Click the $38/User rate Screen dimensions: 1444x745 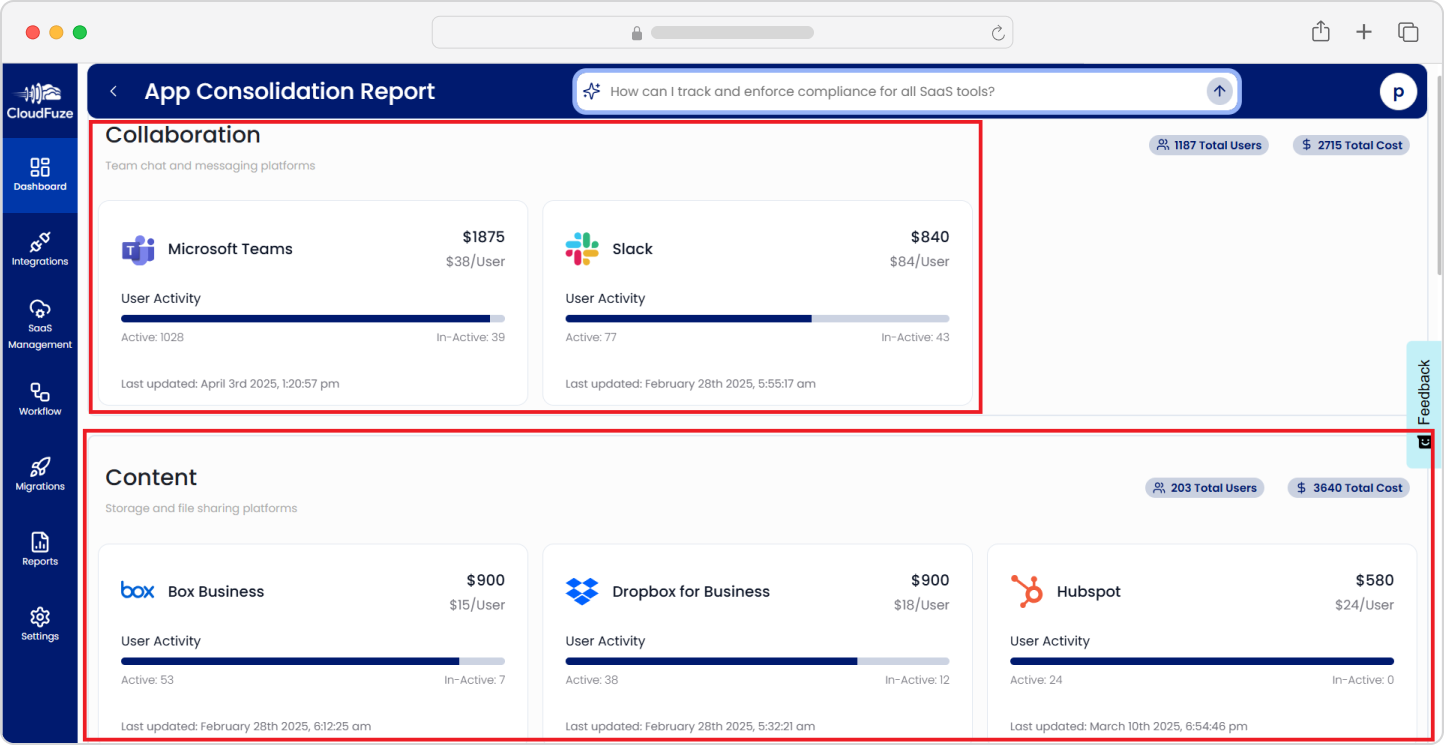[x=475, y=262]
